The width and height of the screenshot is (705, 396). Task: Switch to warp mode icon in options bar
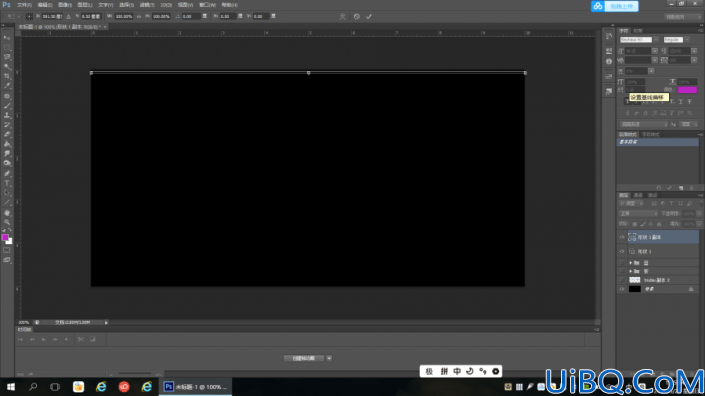343,17
